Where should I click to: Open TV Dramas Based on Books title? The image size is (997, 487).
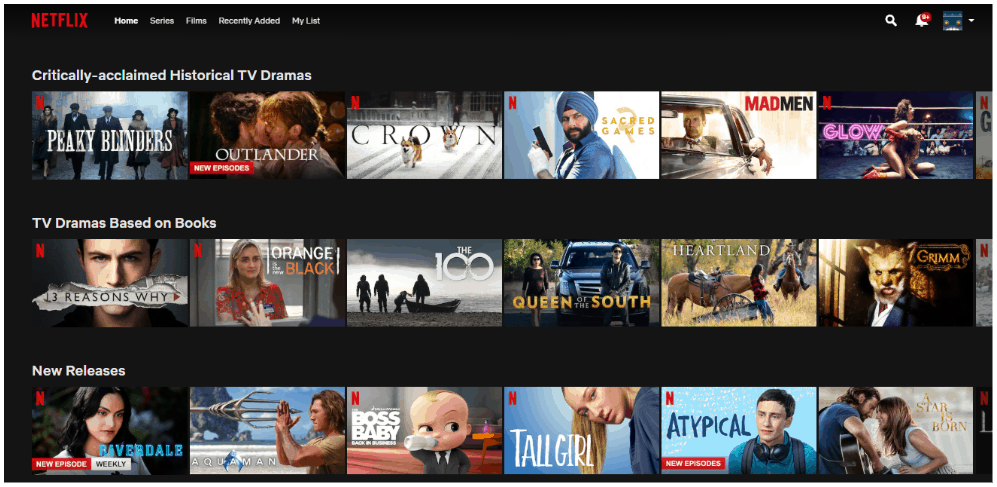pos(124,223)
